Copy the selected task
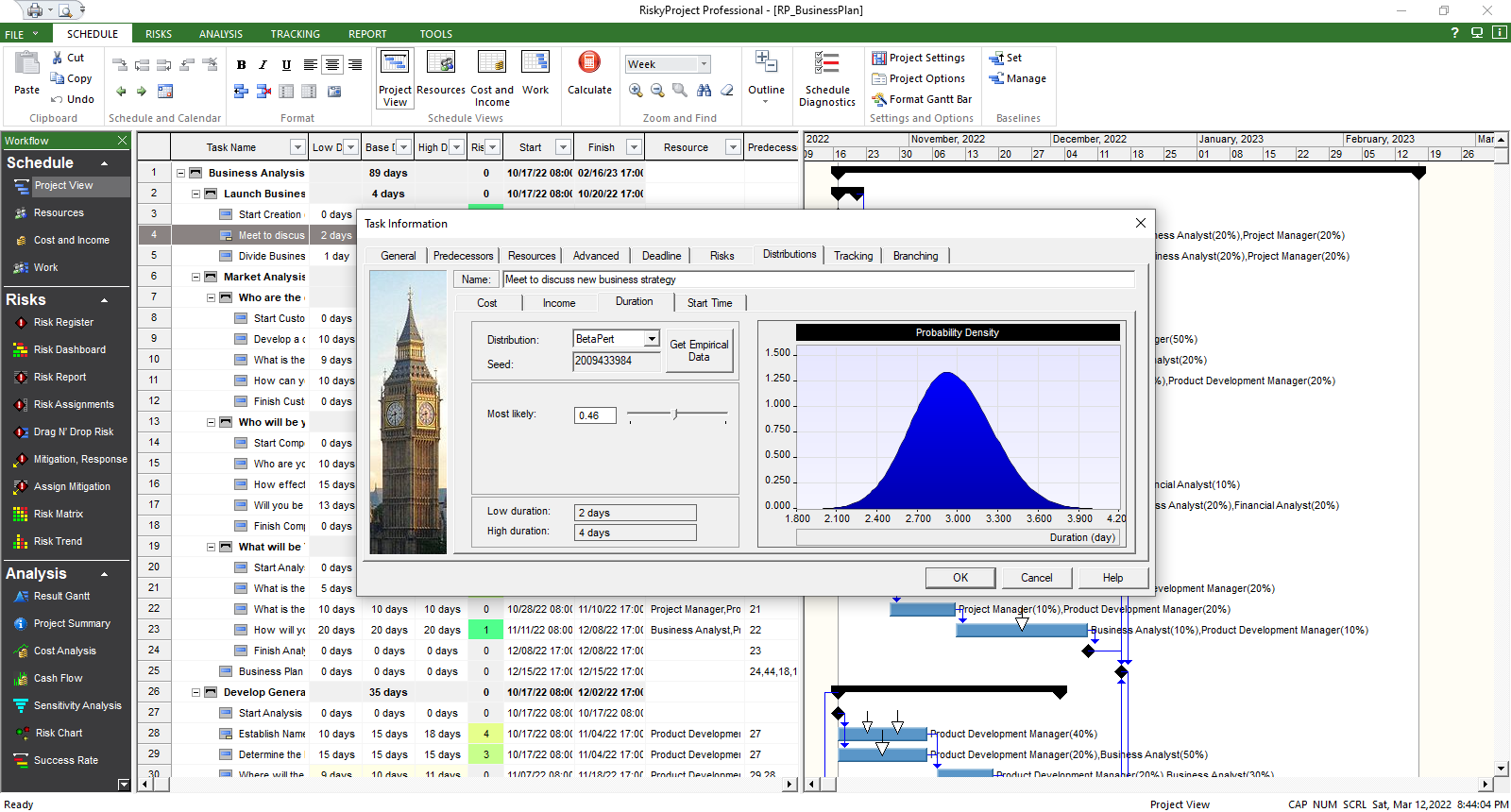 (72, 78)
